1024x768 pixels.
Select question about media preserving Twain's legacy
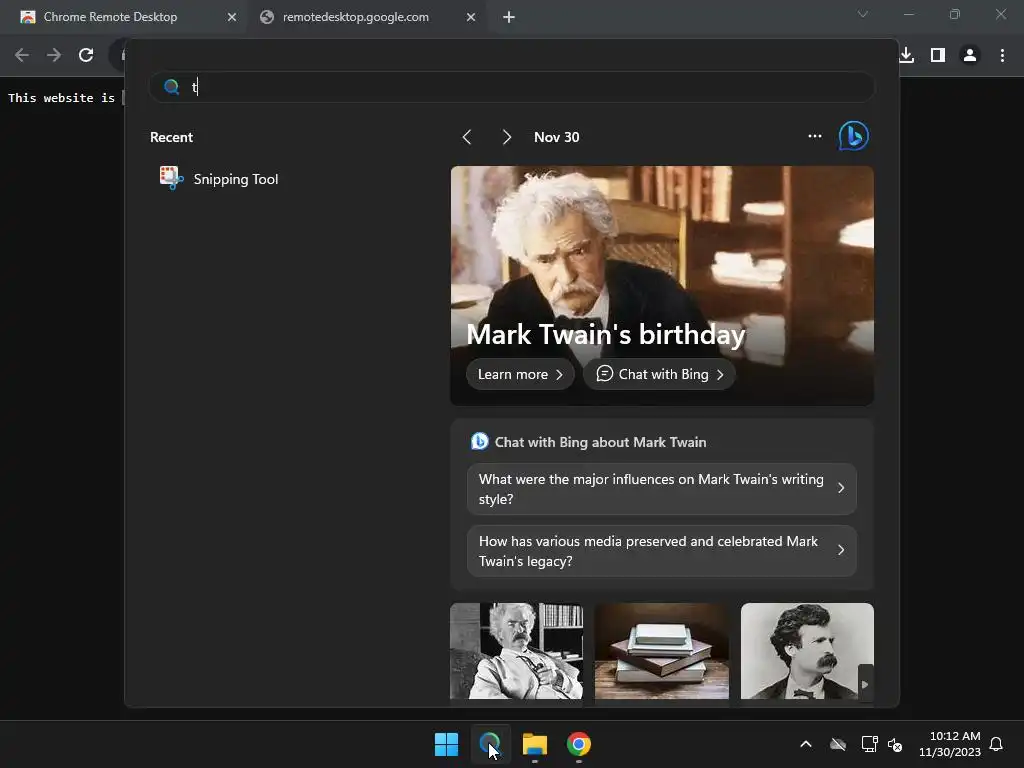[662, 551]
